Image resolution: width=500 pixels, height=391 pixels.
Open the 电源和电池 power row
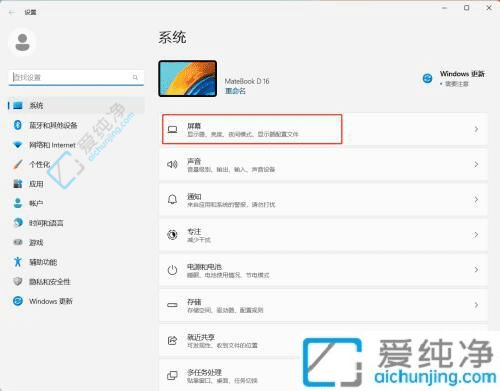pos(323,270)
